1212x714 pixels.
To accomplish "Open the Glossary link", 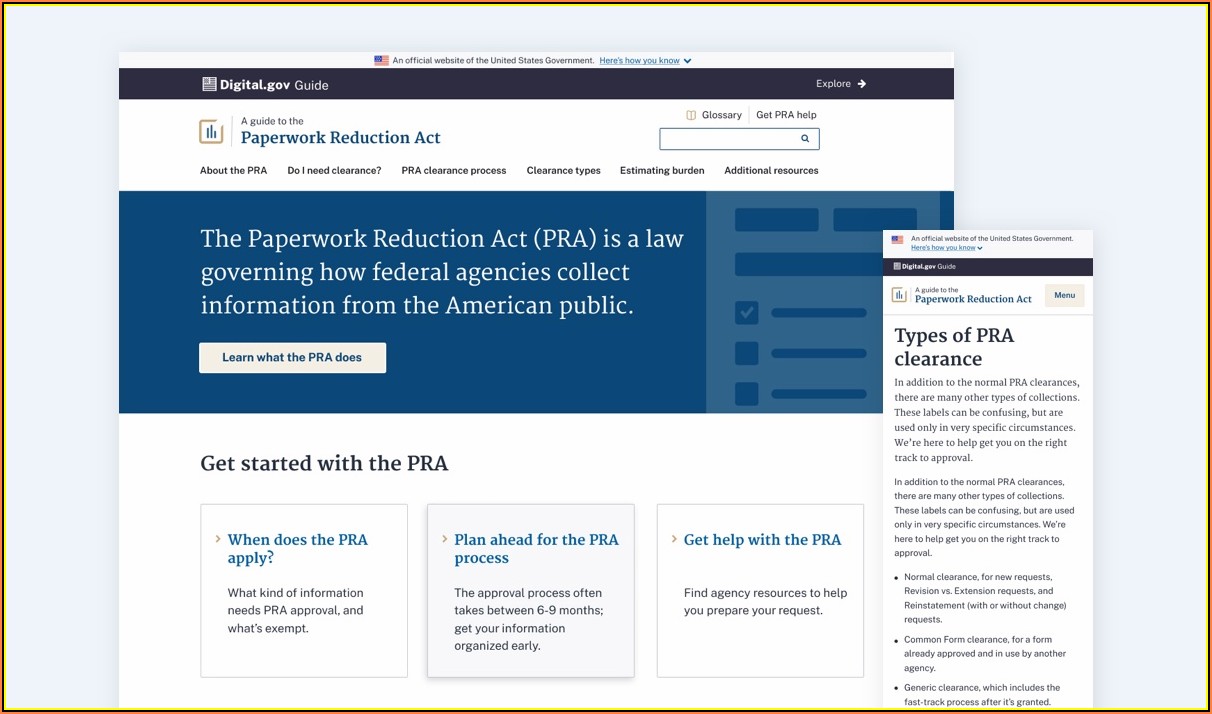I will (x=721, y=115).
